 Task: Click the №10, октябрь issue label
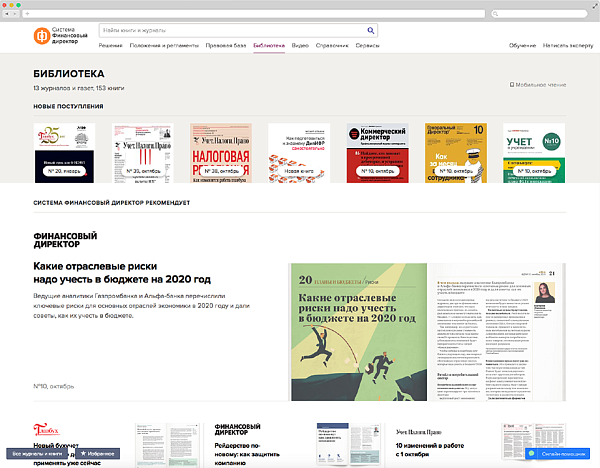coord(54,386)
